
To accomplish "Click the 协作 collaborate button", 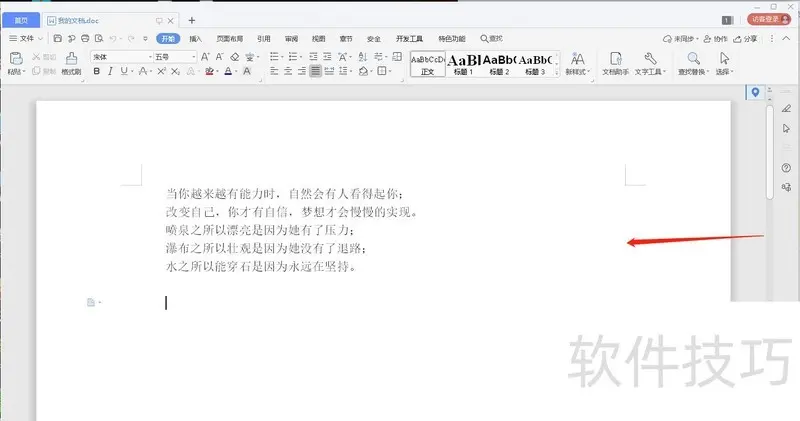I will 715,39.
